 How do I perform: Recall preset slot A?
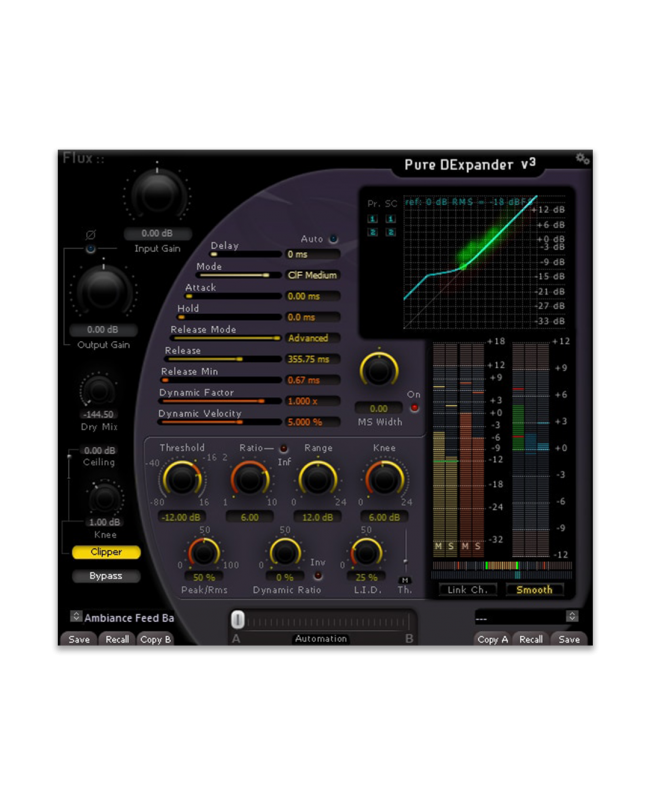tap(117, 639)
